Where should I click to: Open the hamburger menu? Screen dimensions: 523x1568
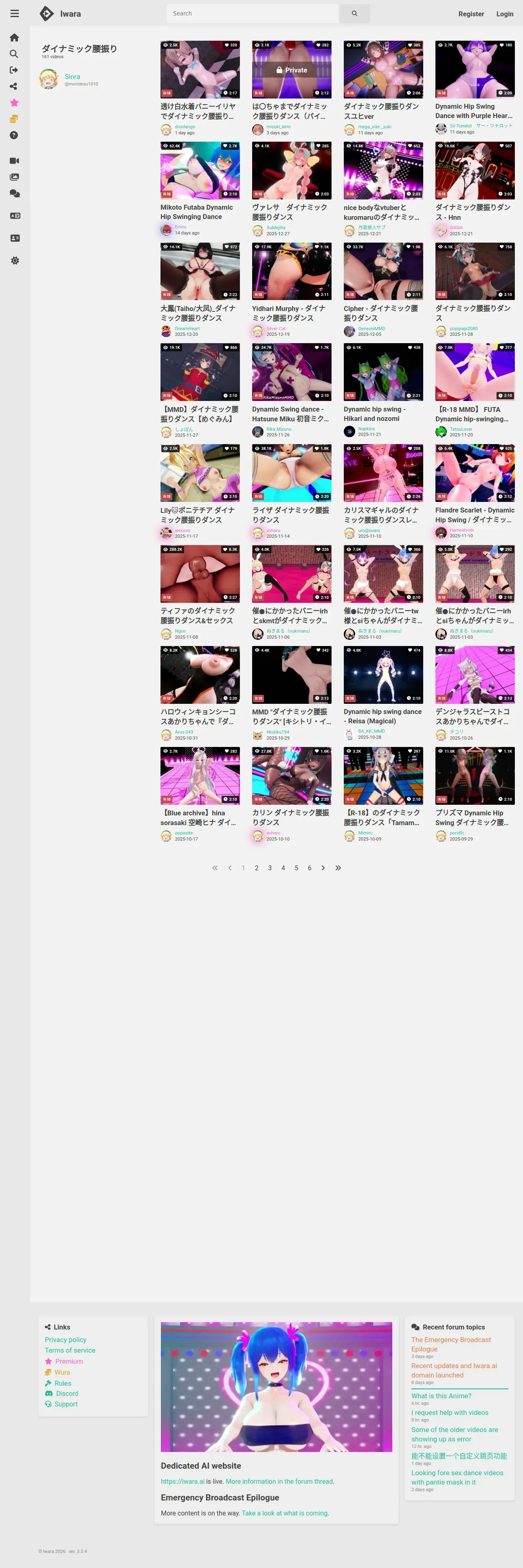point(15,13)
